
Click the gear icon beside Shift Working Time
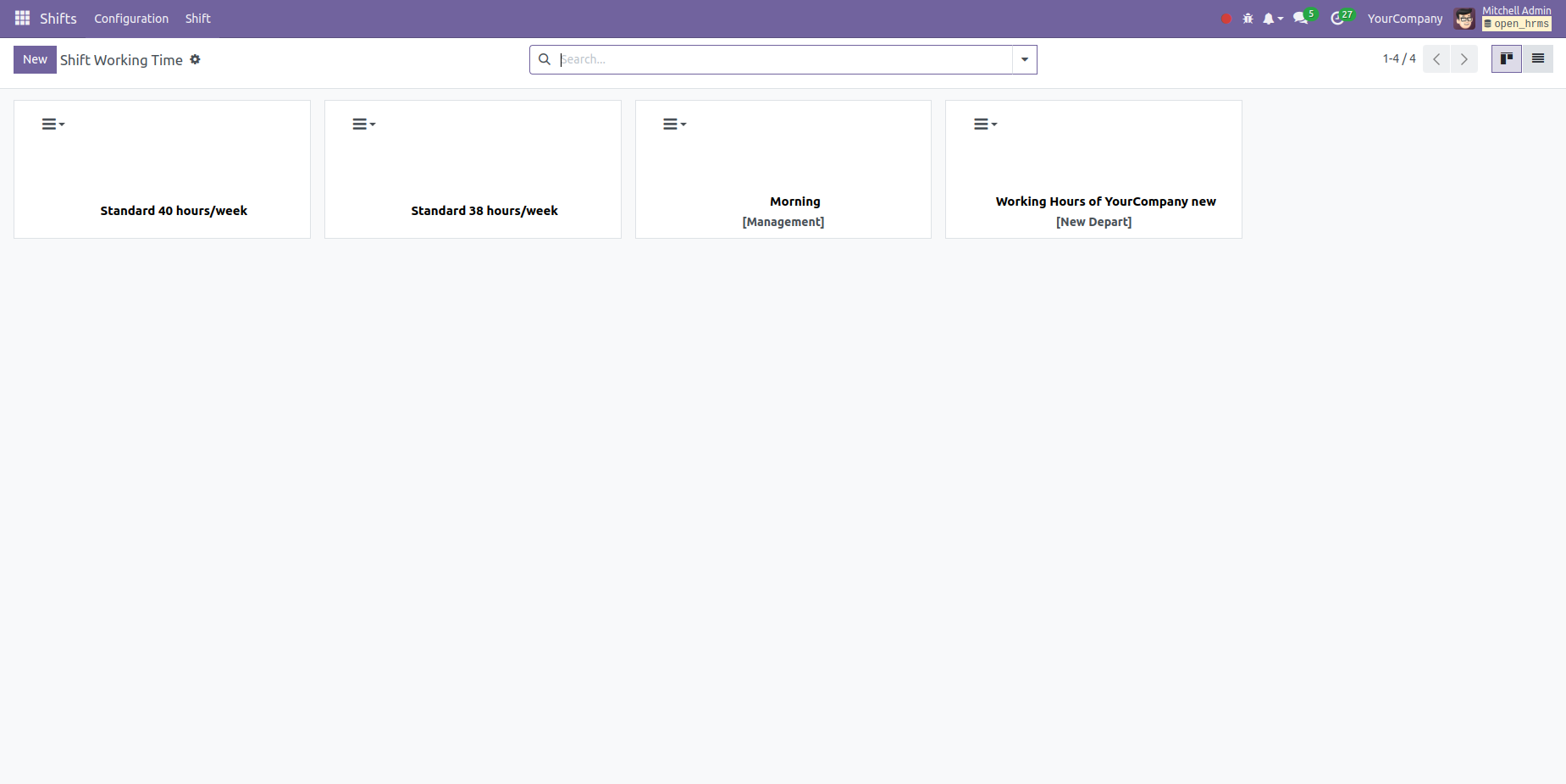(195, 59)
